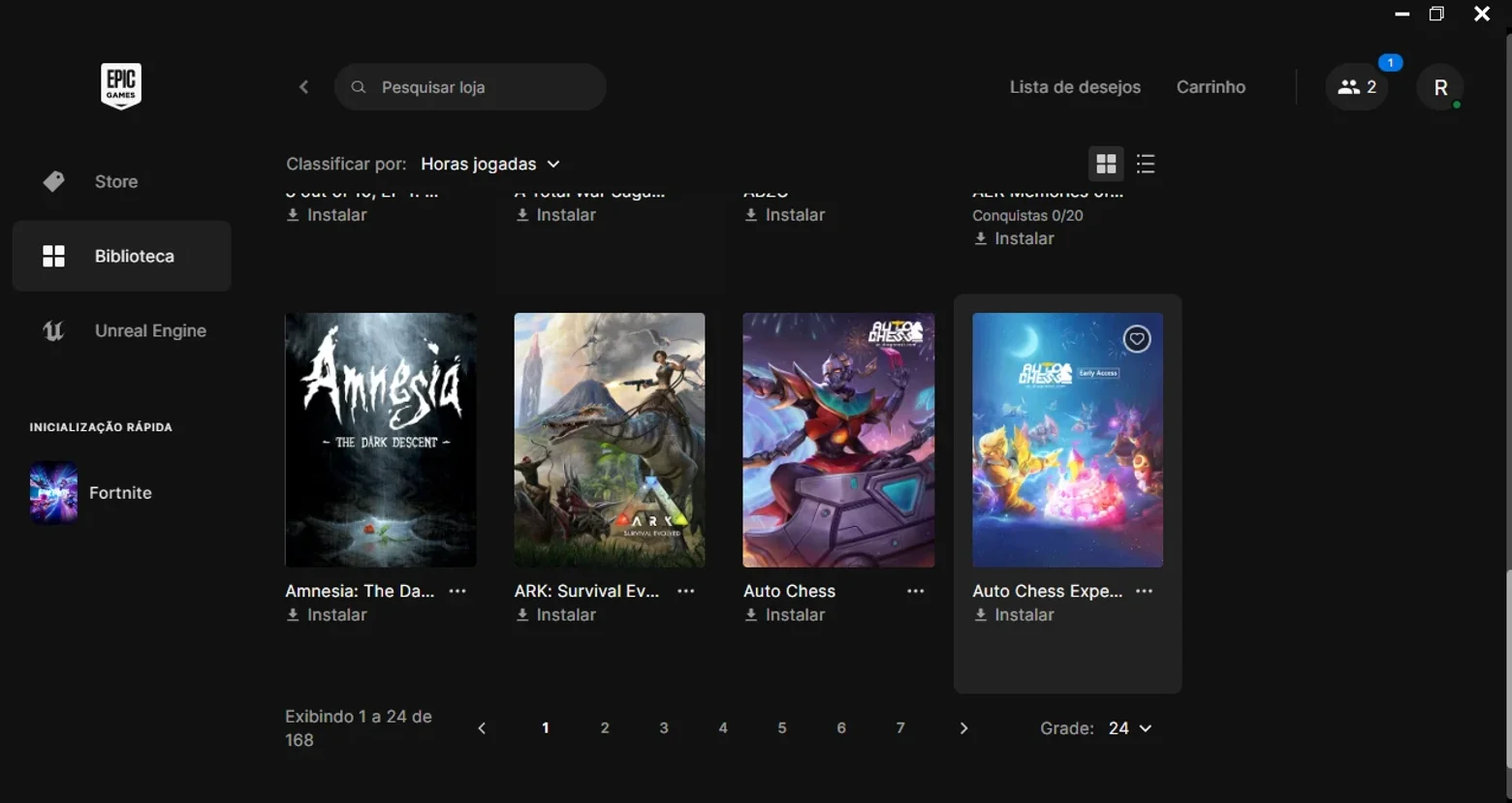Click the ARK: Survival Ev... title
The image size is (1512, 803).
tap(586, 591)
